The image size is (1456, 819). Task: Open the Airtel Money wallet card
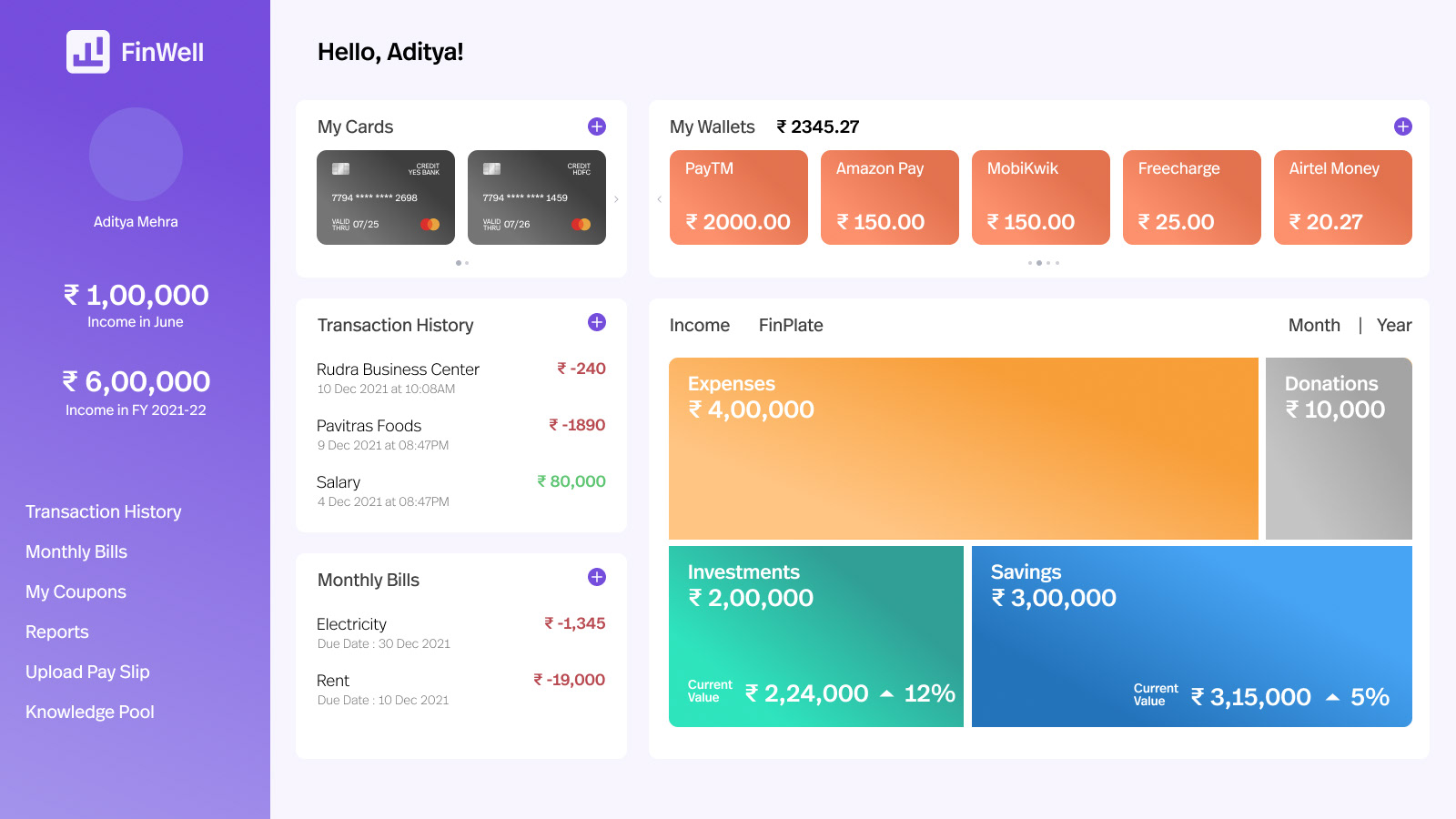(x=1343, y=197)
